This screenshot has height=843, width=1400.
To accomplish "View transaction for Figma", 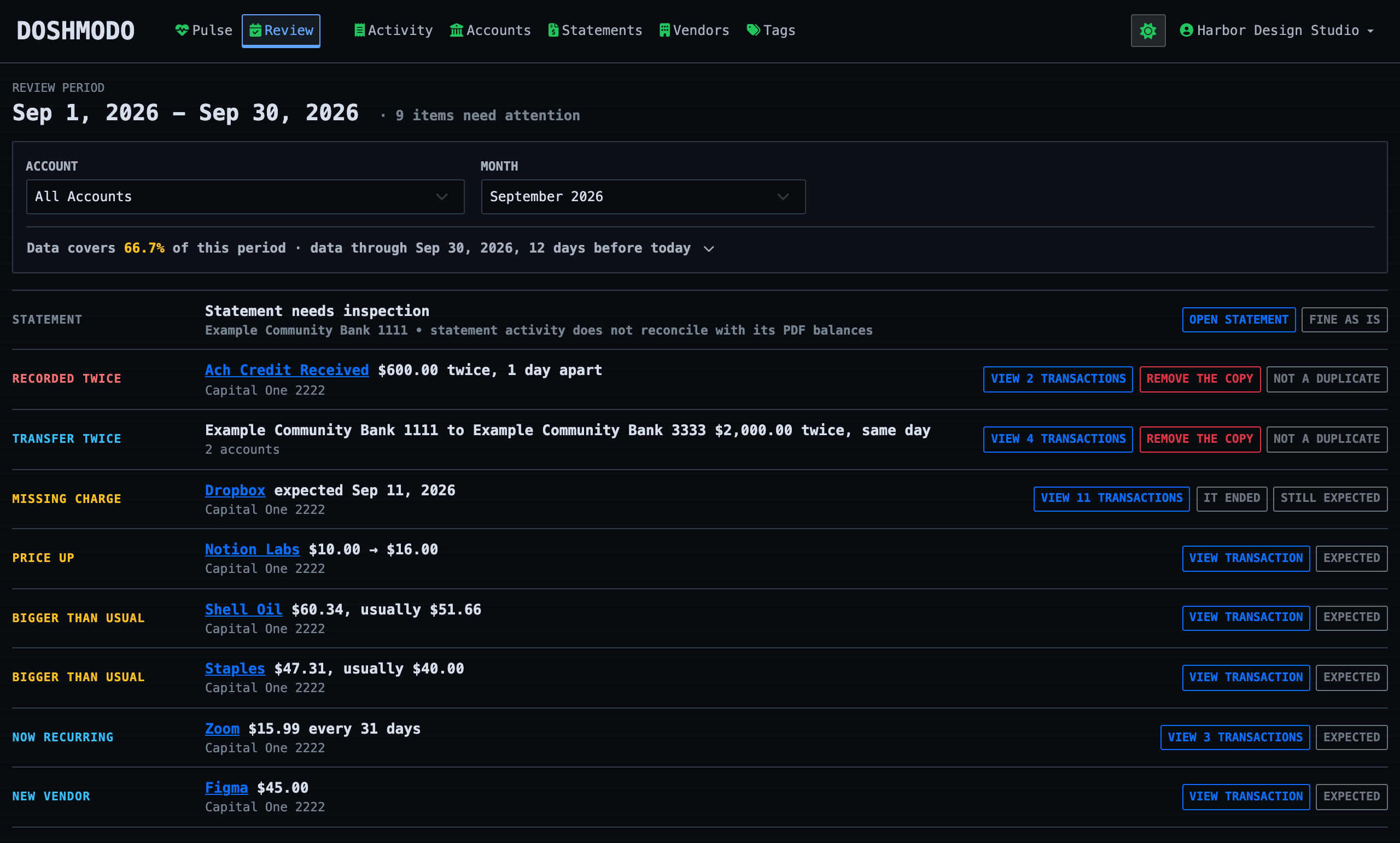I will 1246,797.
